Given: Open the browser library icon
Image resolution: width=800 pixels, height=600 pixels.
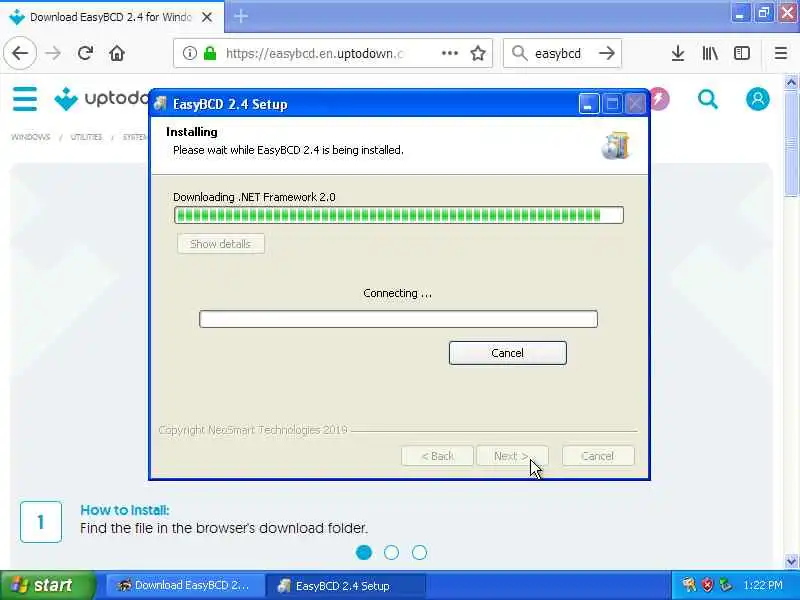Looking at the screenshot, I should point(710,53).
